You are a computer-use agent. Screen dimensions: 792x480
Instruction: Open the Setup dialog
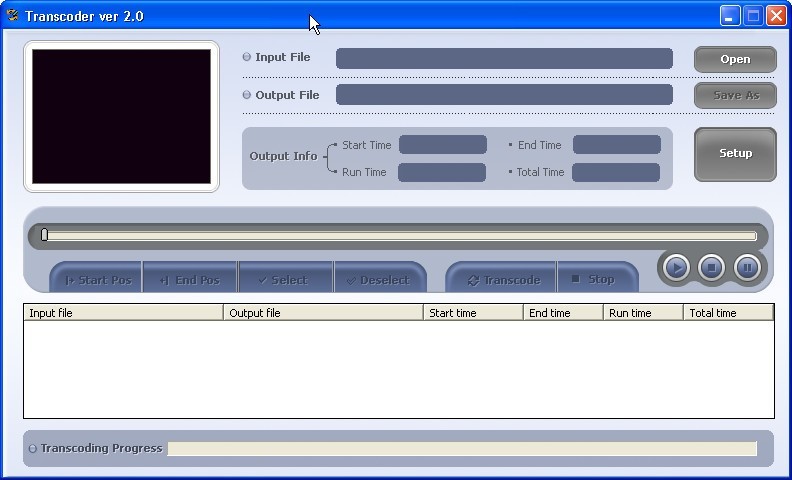[x=735, y=153]
